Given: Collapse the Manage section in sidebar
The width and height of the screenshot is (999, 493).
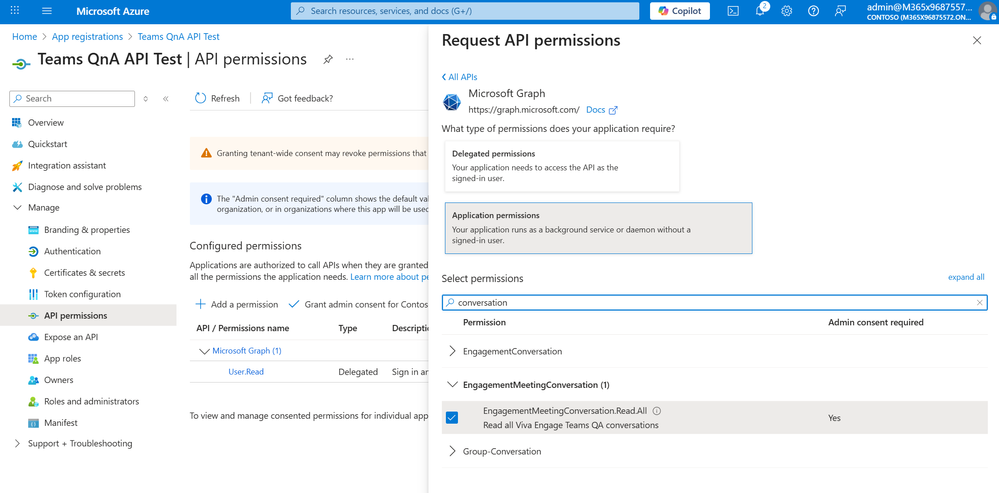Looking at the screenshot, I should 17,208.
